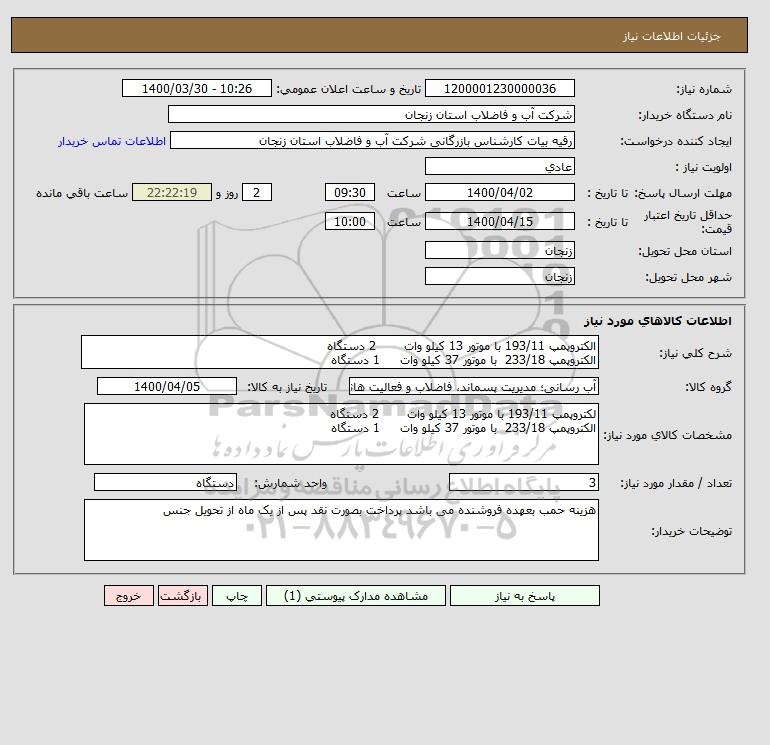
Task: Click the label مشخصات کالای مورد نیاز
Action: 667,435
